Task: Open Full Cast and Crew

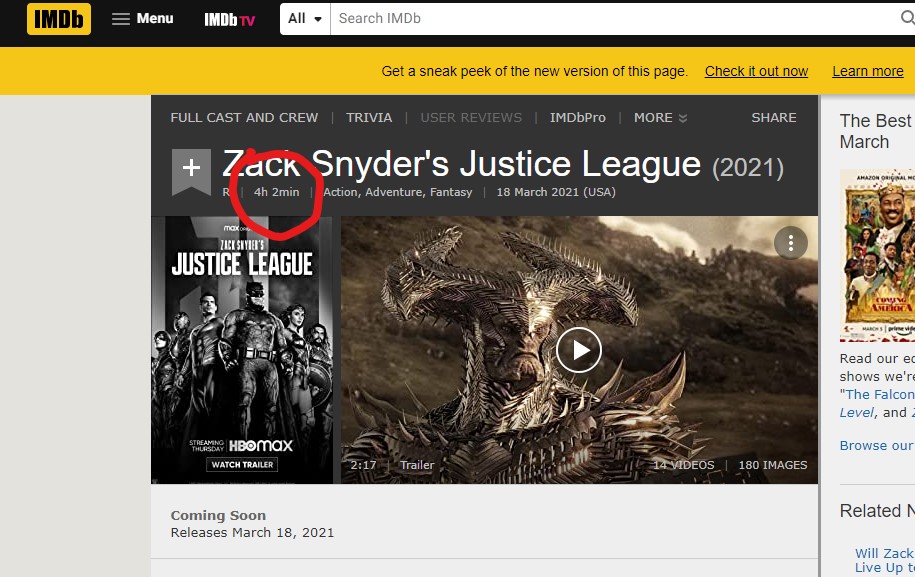Action: (x=245, y=118)
